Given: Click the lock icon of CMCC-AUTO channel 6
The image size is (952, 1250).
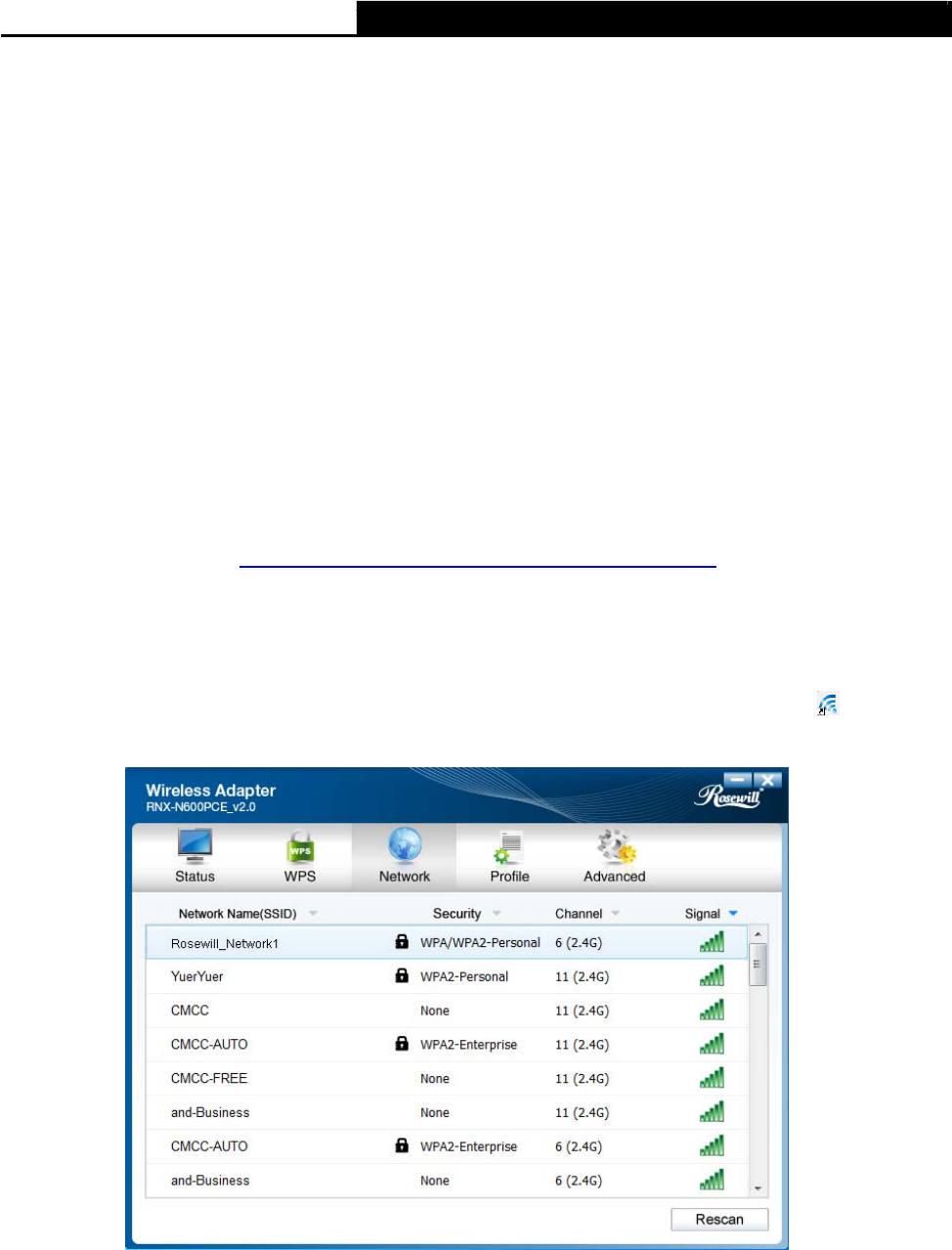Looking at the screenshot, I should 402,1144.
